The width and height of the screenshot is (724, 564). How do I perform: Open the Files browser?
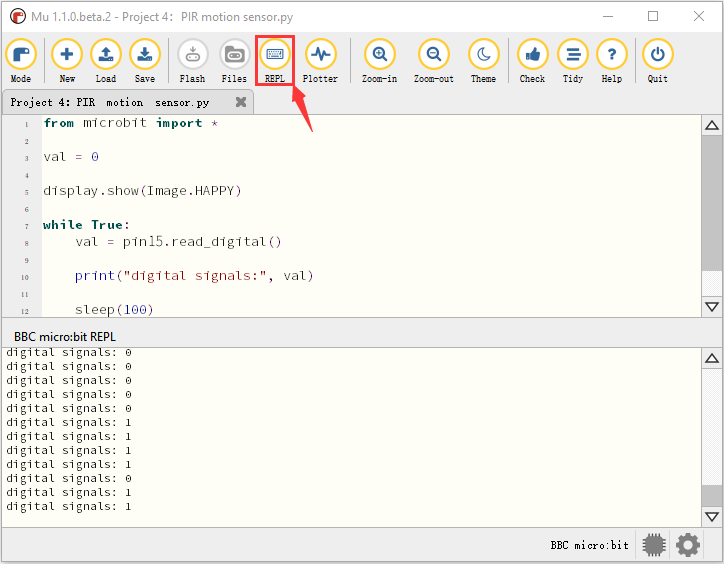pyautogui.click(x=234, y=61)
